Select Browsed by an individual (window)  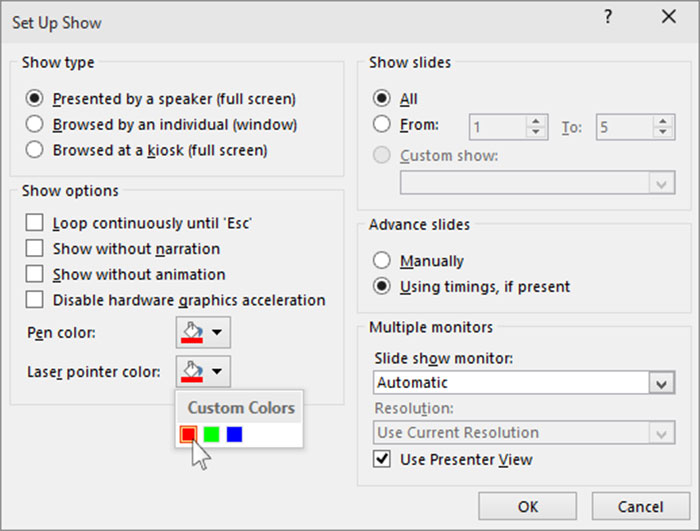coord(35,125)
